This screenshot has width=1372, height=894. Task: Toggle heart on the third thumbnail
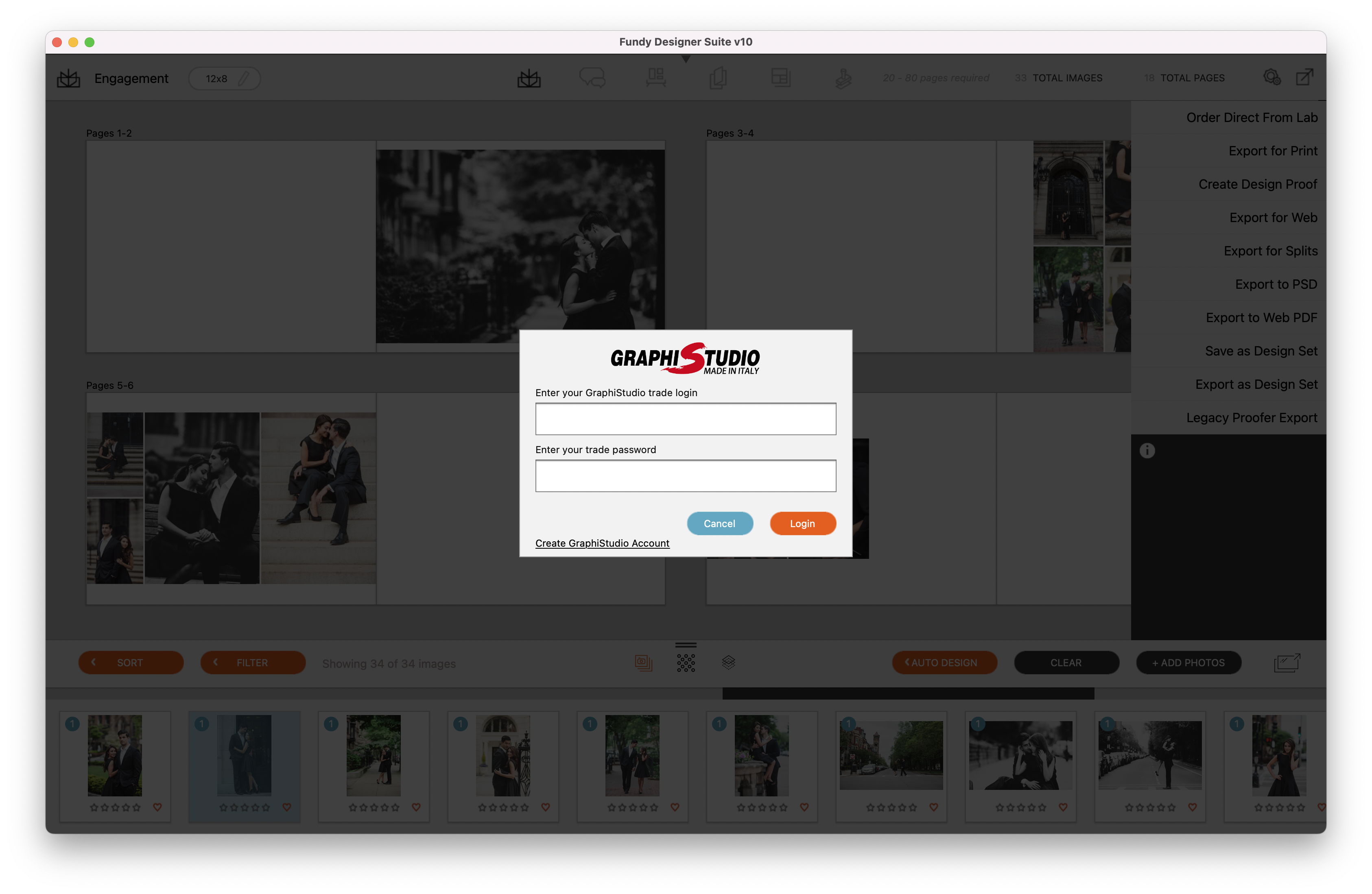point(416,807)
